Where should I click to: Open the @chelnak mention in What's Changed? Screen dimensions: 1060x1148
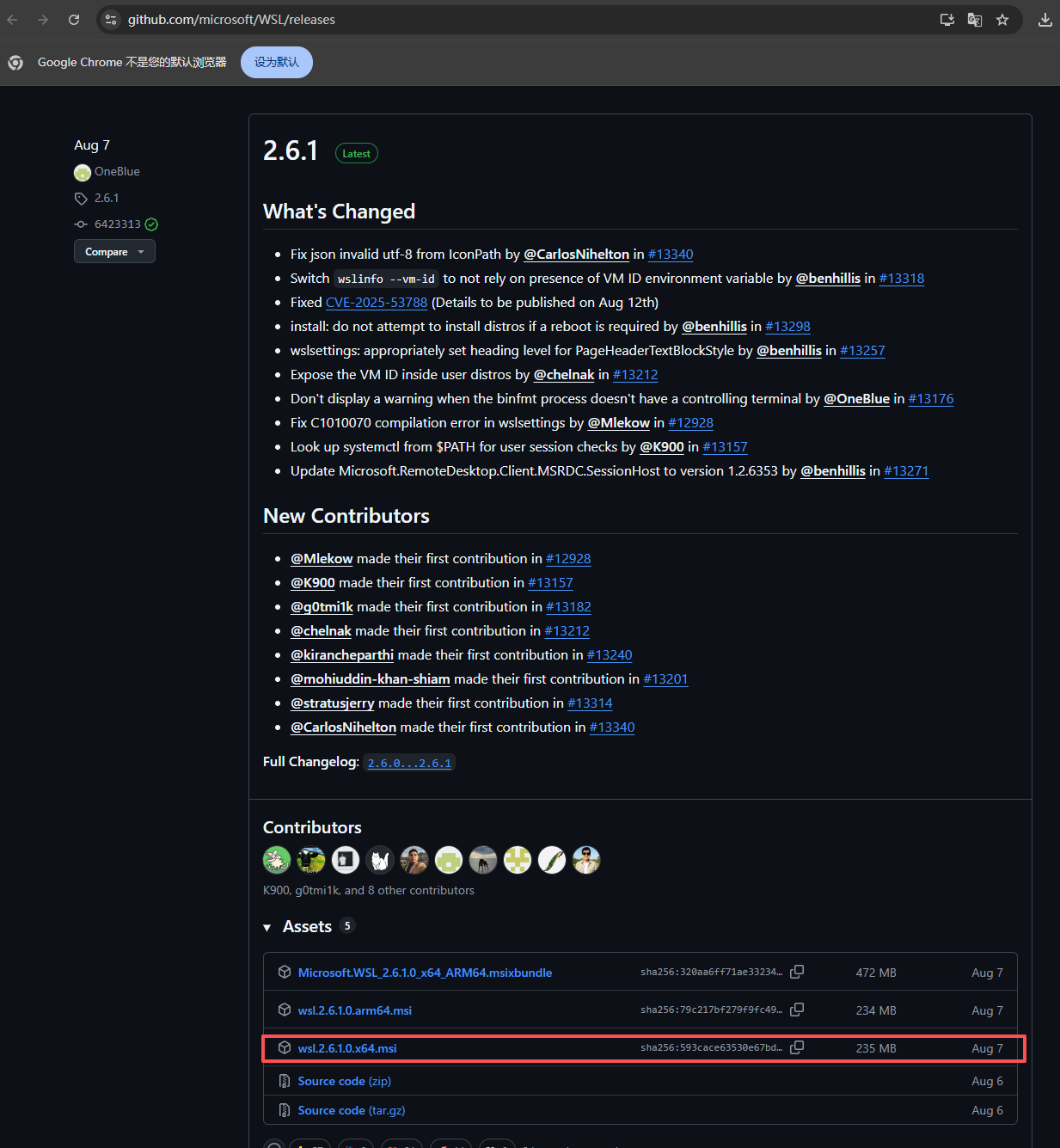click(564, 375)
